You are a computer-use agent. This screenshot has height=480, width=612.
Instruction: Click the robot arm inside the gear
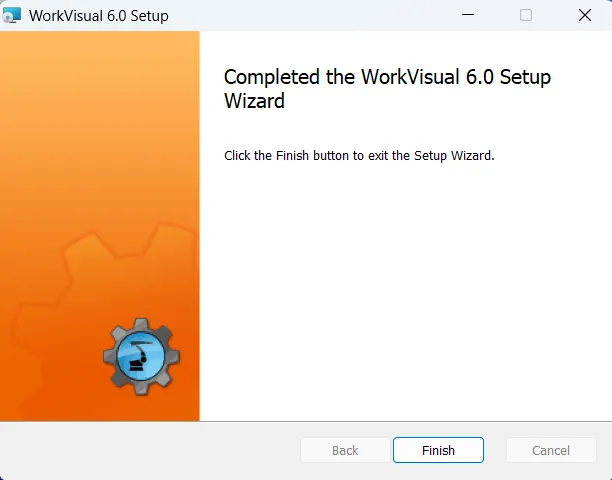click(x=141, y=356)
